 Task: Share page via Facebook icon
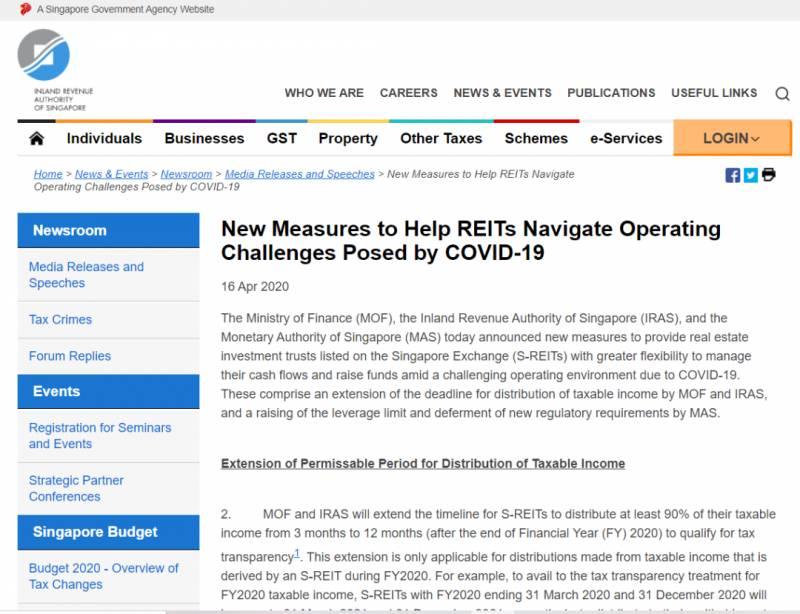[x=733, y=175]
